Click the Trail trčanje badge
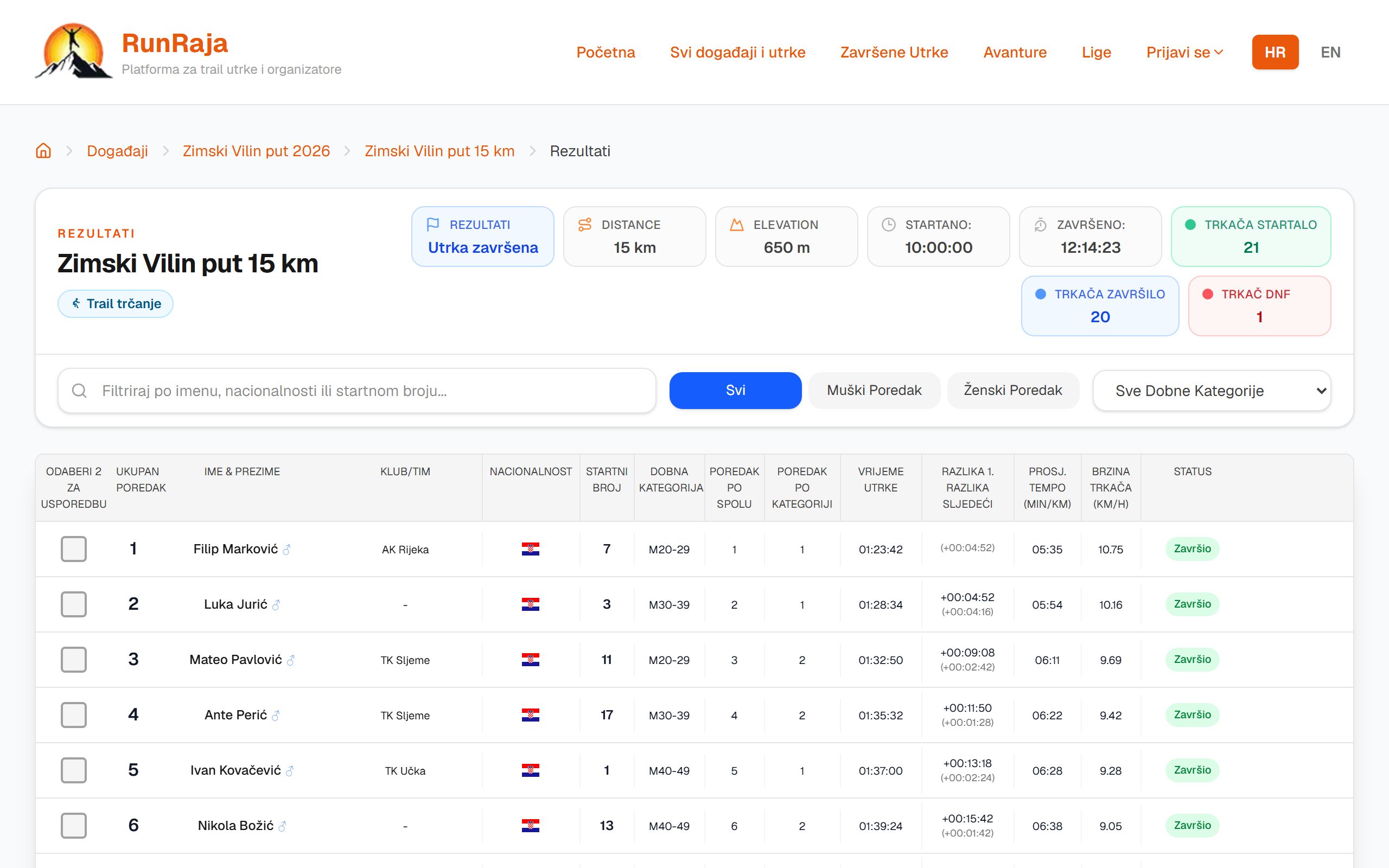 116,304
